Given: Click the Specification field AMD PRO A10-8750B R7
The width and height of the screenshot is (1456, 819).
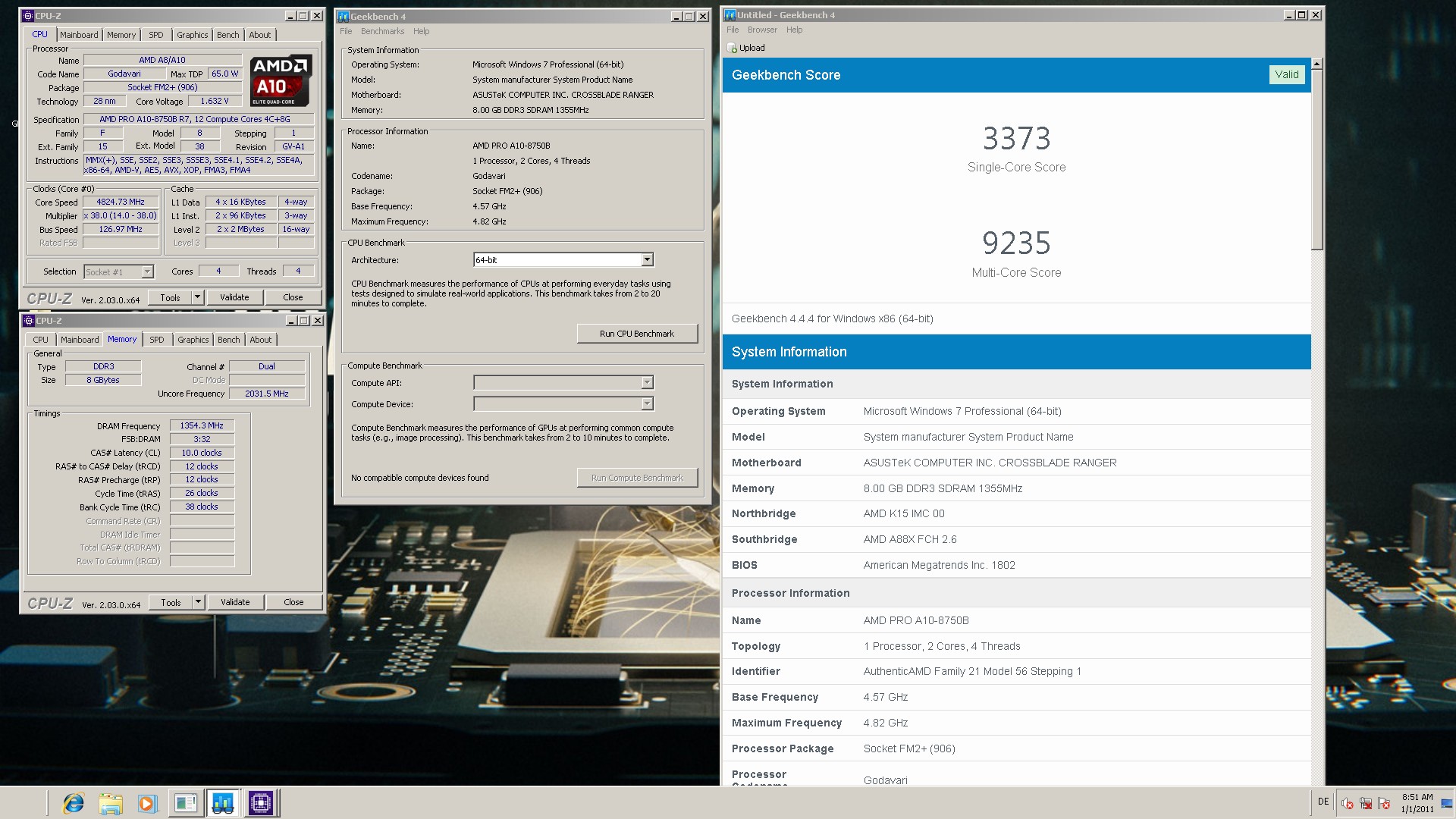Looking at the screenshot, I should pyautogui.click(x=198, y=119).
